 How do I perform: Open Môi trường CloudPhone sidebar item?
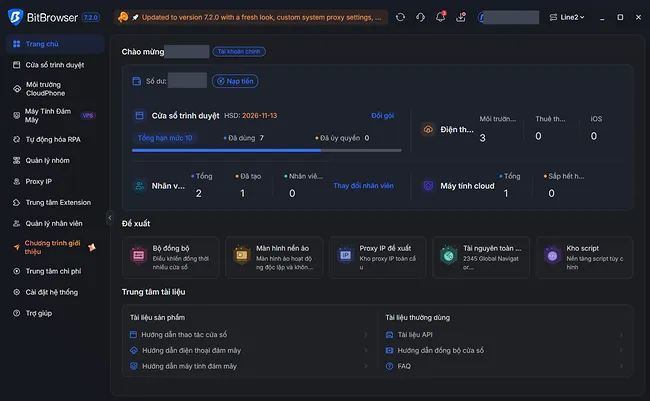pos(55,89)
